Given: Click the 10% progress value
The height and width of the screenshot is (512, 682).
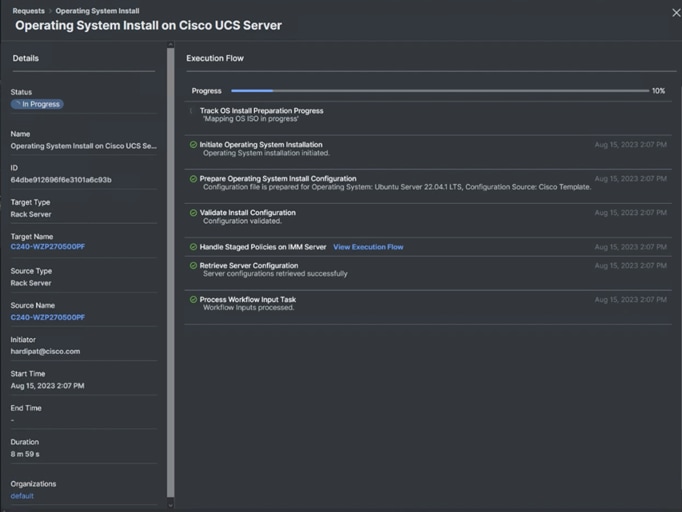Looking at the screenshot, I should pyautogui.click(x=659, y=91).
